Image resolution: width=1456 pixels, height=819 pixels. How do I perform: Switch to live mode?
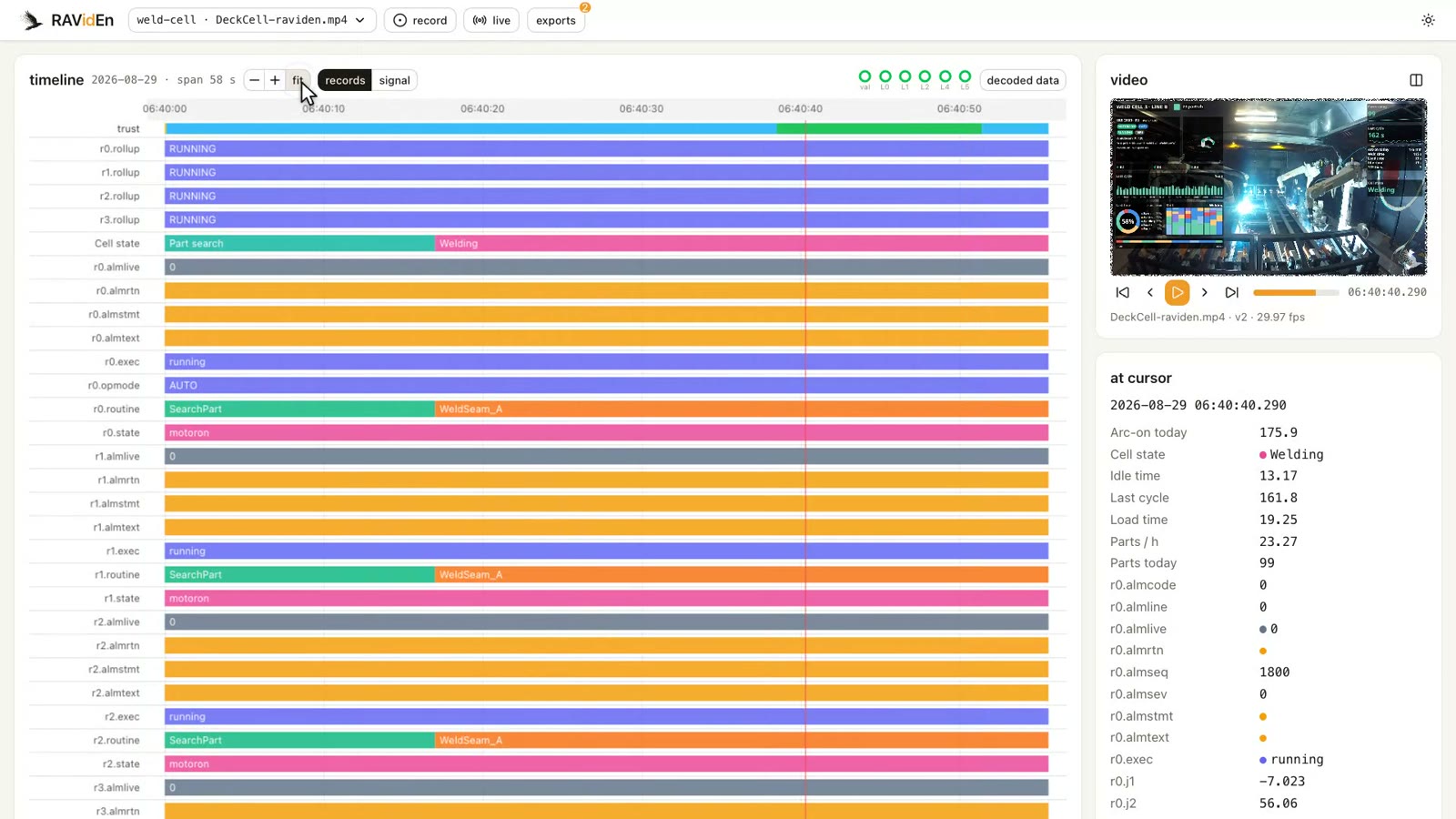coord(491,20)
